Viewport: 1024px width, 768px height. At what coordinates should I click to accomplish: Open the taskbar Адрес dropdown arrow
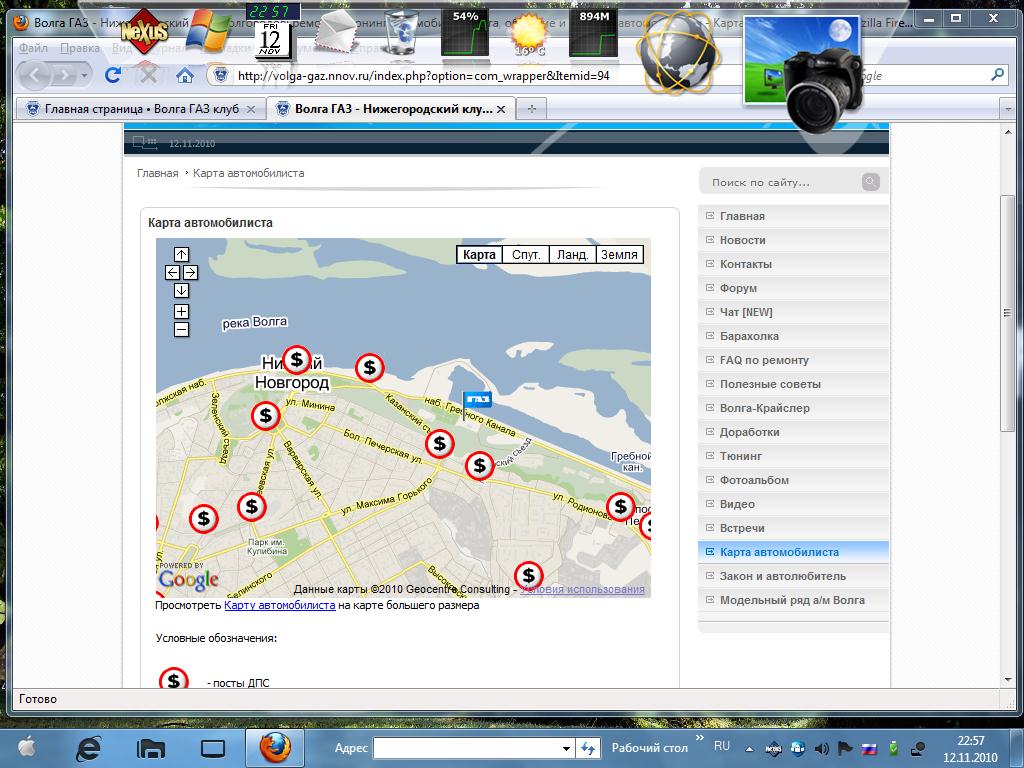pos(566,748)
